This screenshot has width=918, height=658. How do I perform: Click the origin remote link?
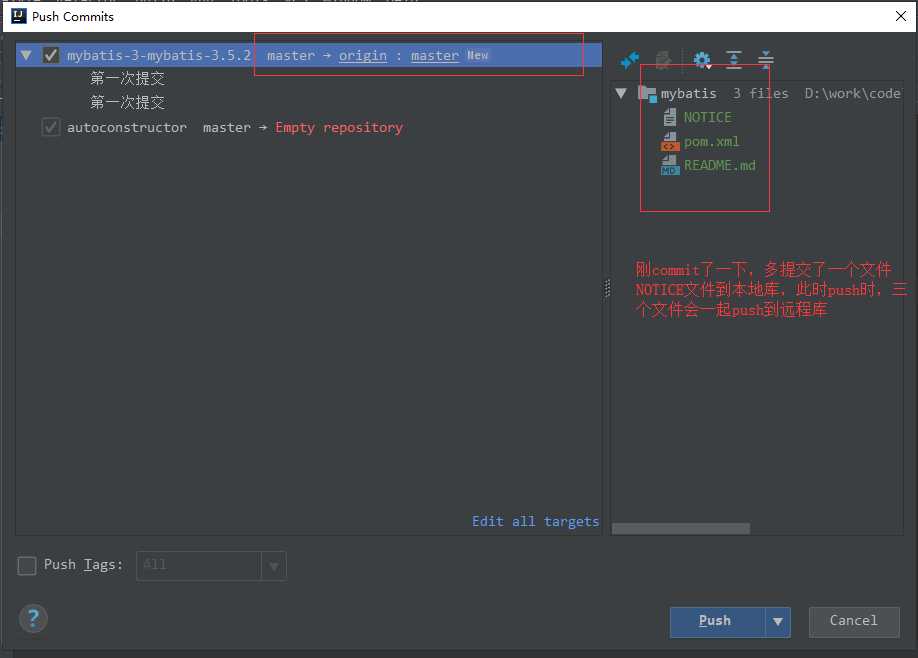tap(363, 56)
